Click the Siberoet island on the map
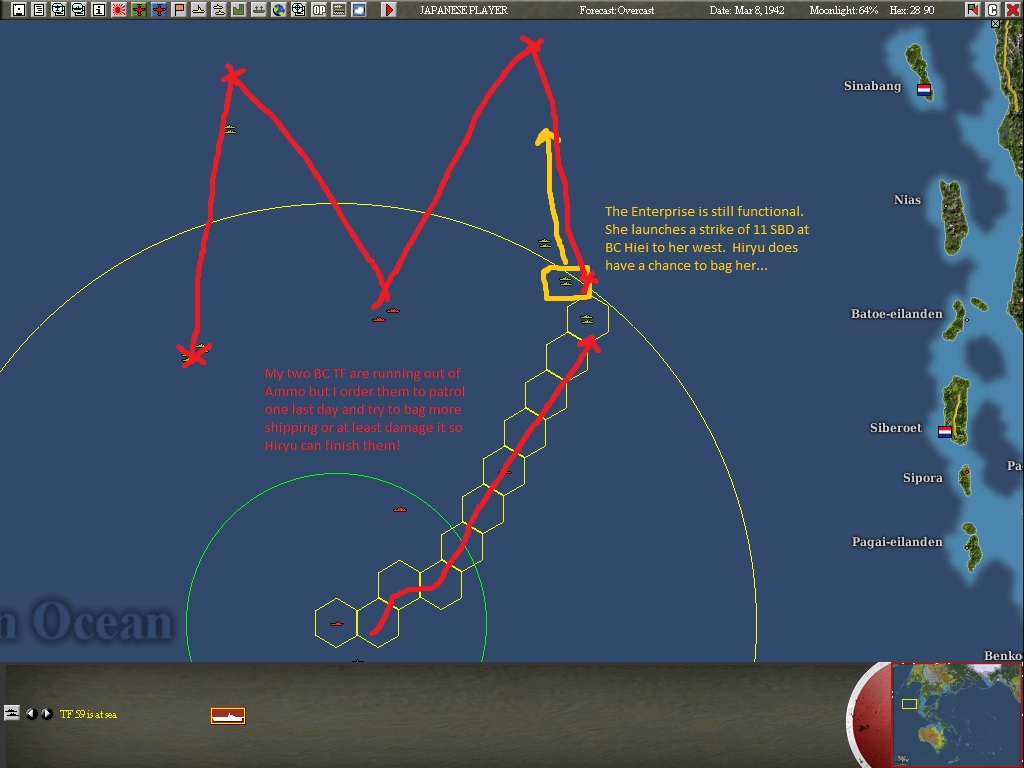 click(x=956, y=410)
